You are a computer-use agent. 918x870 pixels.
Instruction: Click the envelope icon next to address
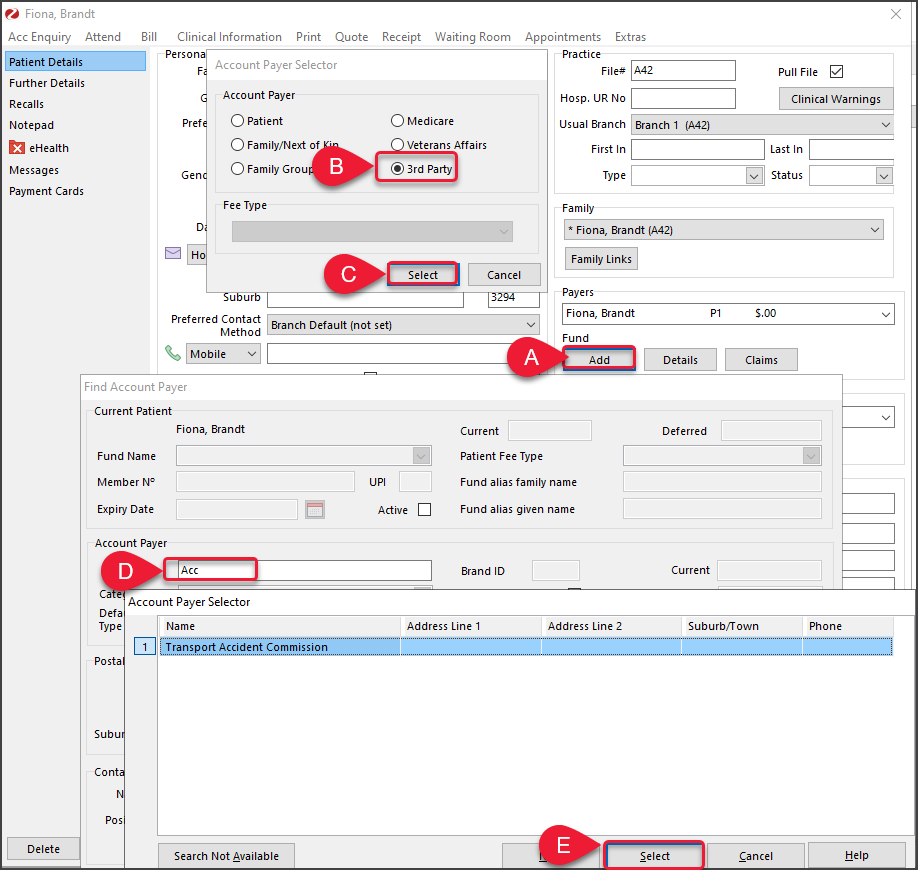[173, 254]
